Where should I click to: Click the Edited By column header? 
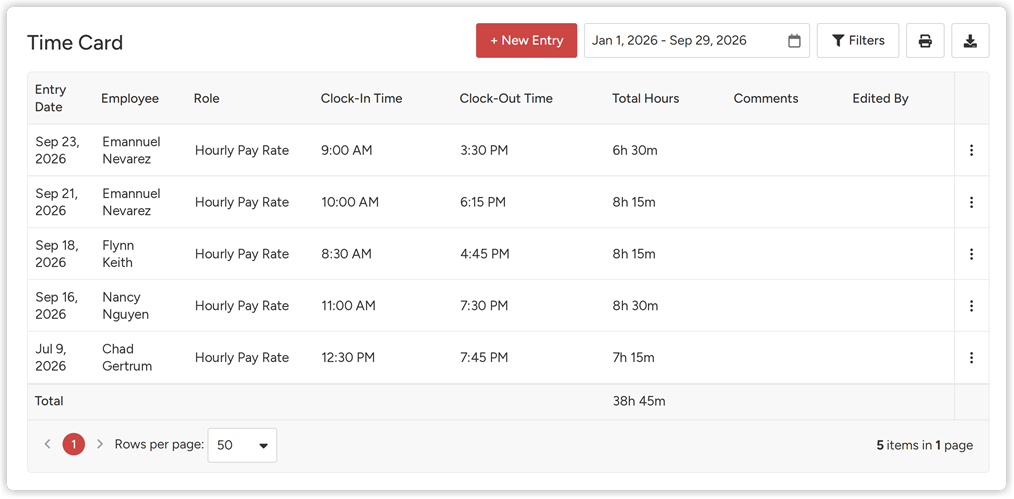[880, 98]
